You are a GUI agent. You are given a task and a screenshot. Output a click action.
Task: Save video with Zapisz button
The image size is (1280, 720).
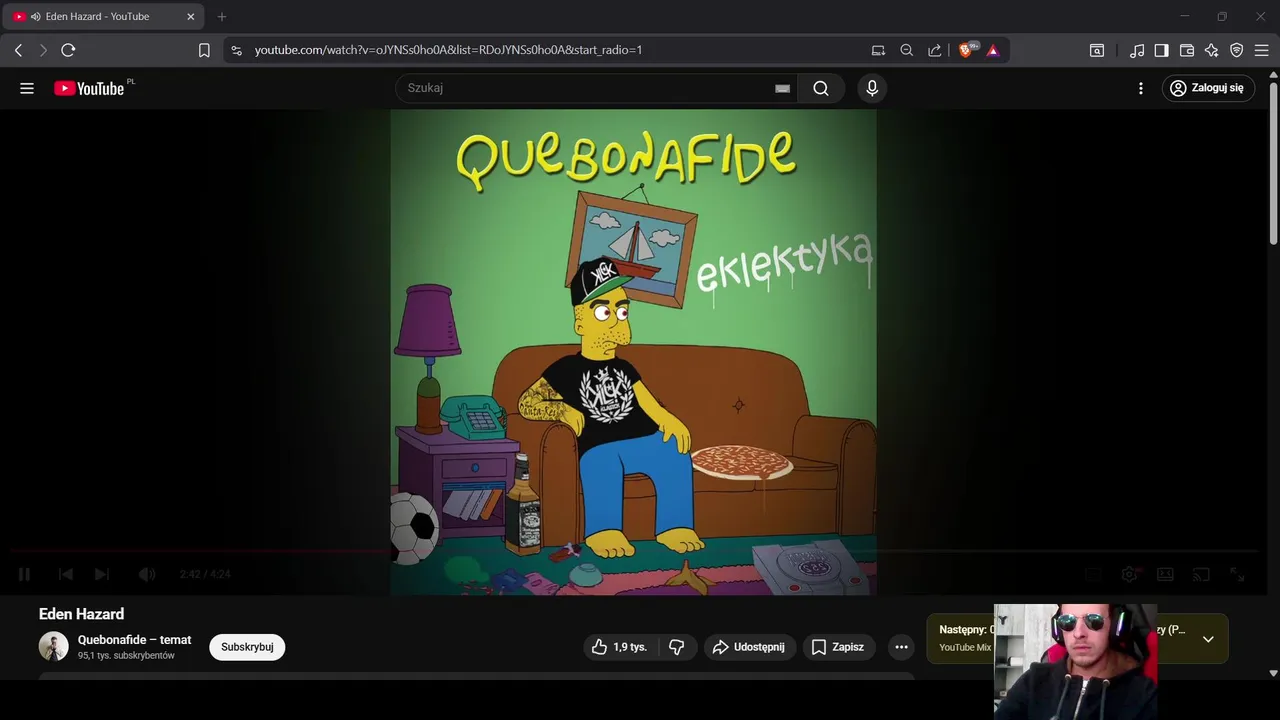pos(838,647)
